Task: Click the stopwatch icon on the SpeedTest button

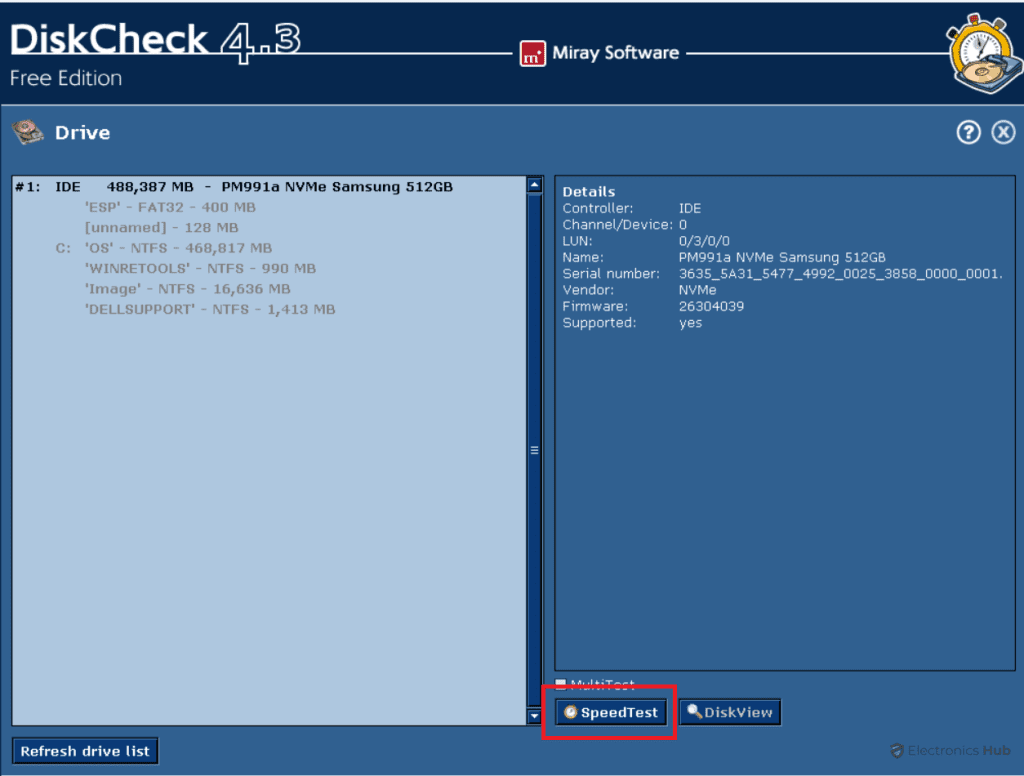Action: tap(570, 712)
